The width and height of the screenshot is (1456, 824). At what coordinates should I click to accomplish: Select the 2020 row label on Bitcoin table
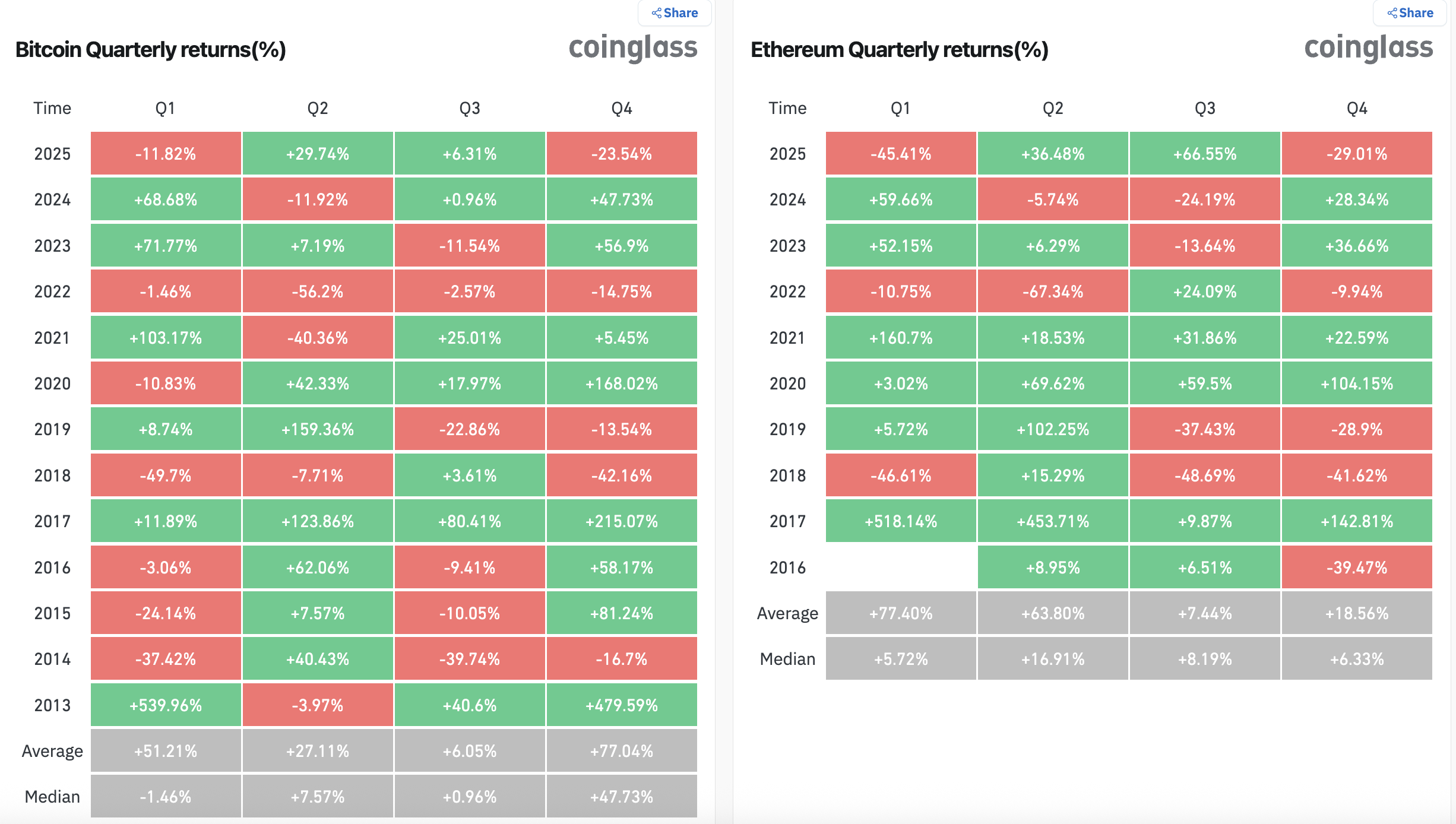[53, 383]
